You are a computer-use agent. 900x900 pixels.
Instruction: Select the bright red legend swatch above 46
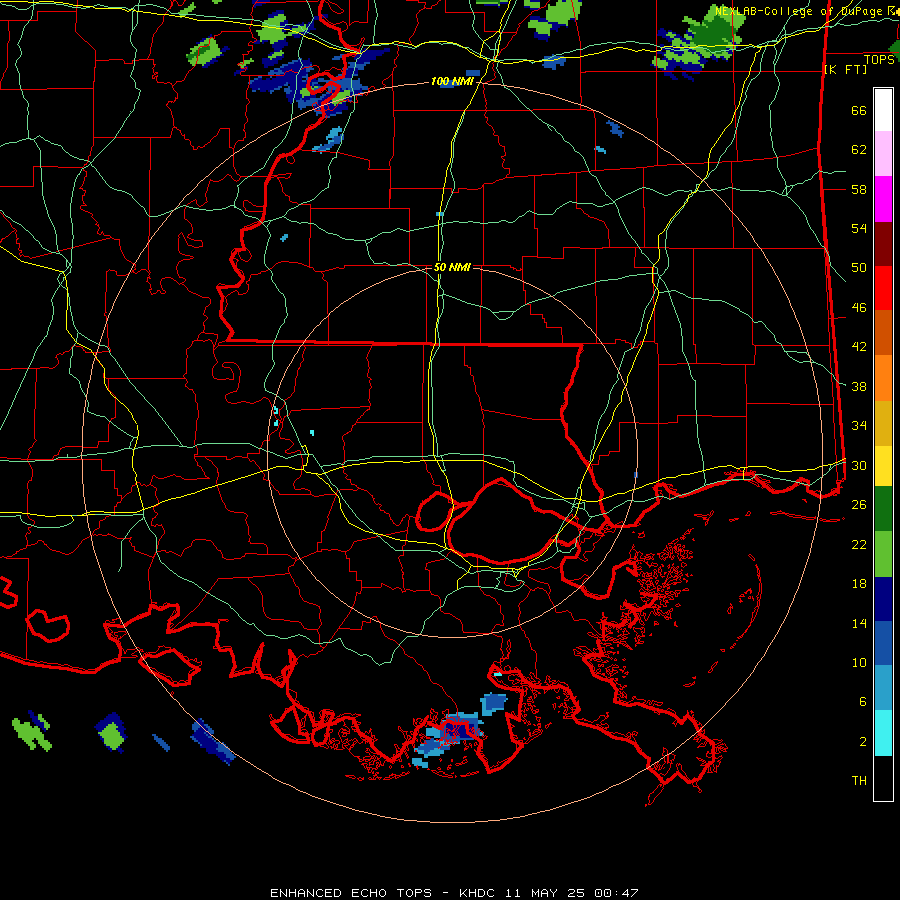[883, 288]
